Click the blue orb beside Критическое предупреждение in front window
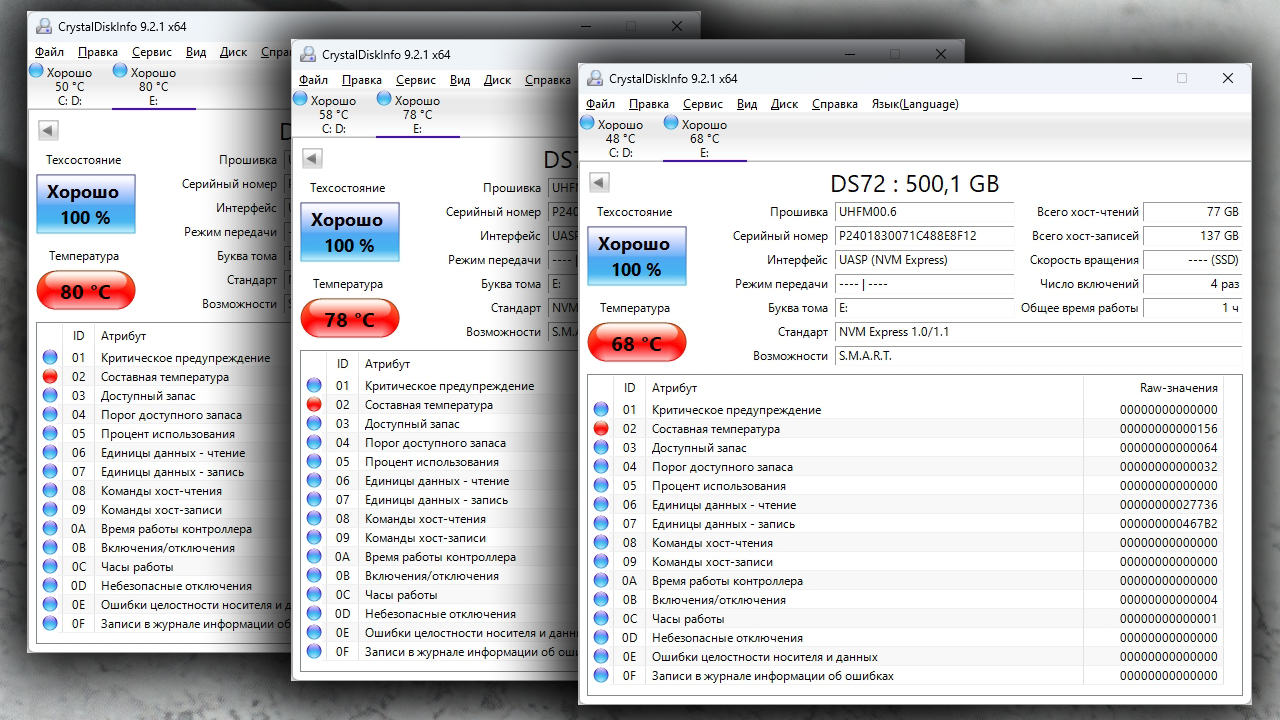 point(601,409)
